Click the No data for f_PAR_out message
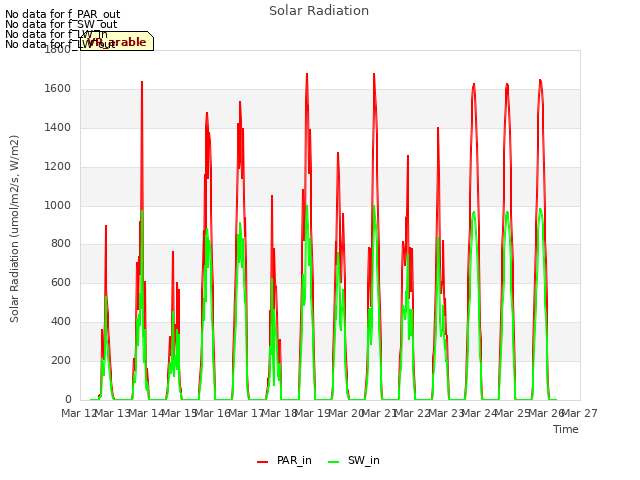Image resolution: width=640 pixels, height=480 pixels. click(62, 14)
